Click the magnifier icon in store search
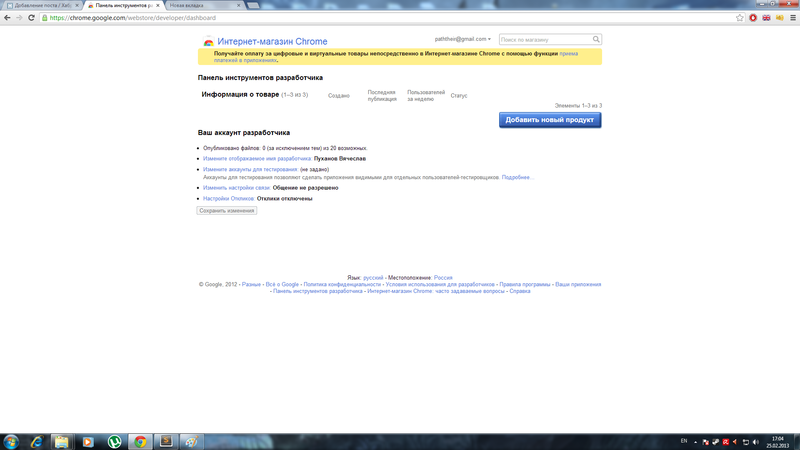800x450 pixels. [596, 39]
